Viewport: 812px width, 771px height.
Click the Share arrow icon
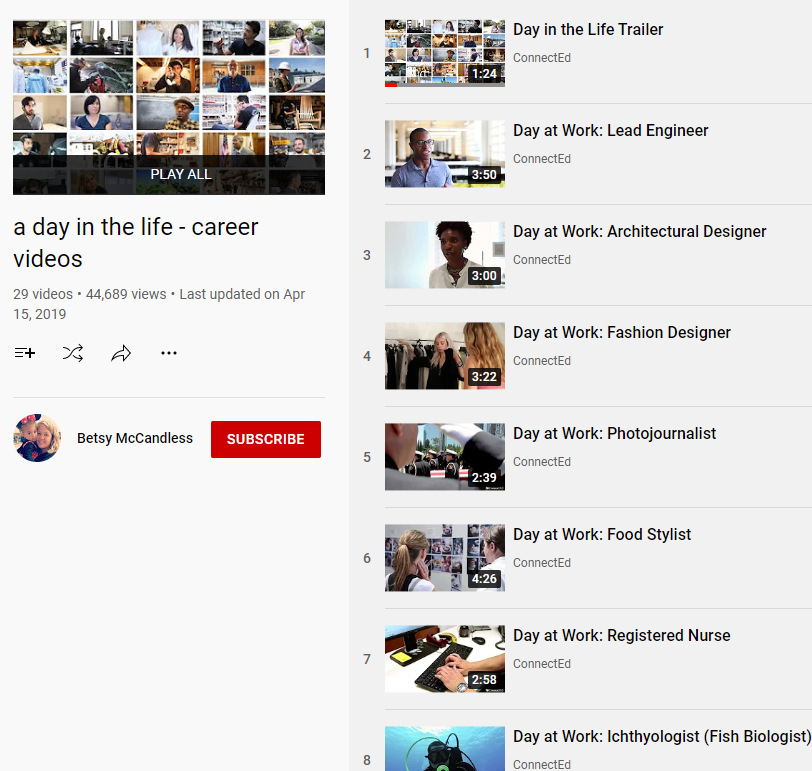(x=121, y=353)
